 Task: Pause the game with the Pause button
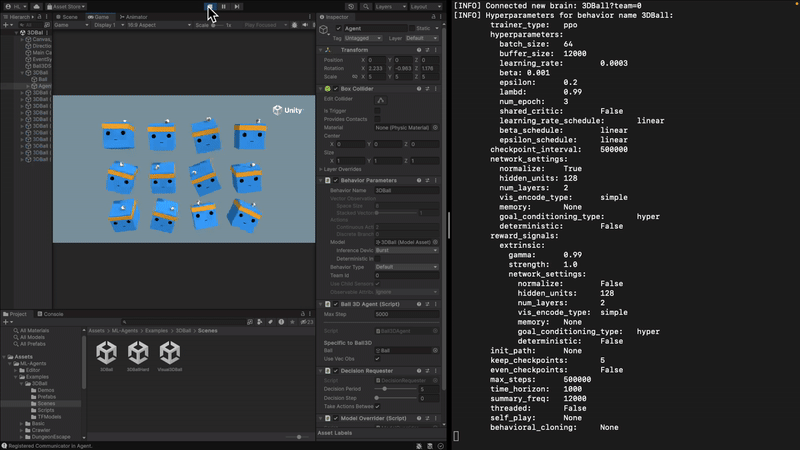point(223,7)
